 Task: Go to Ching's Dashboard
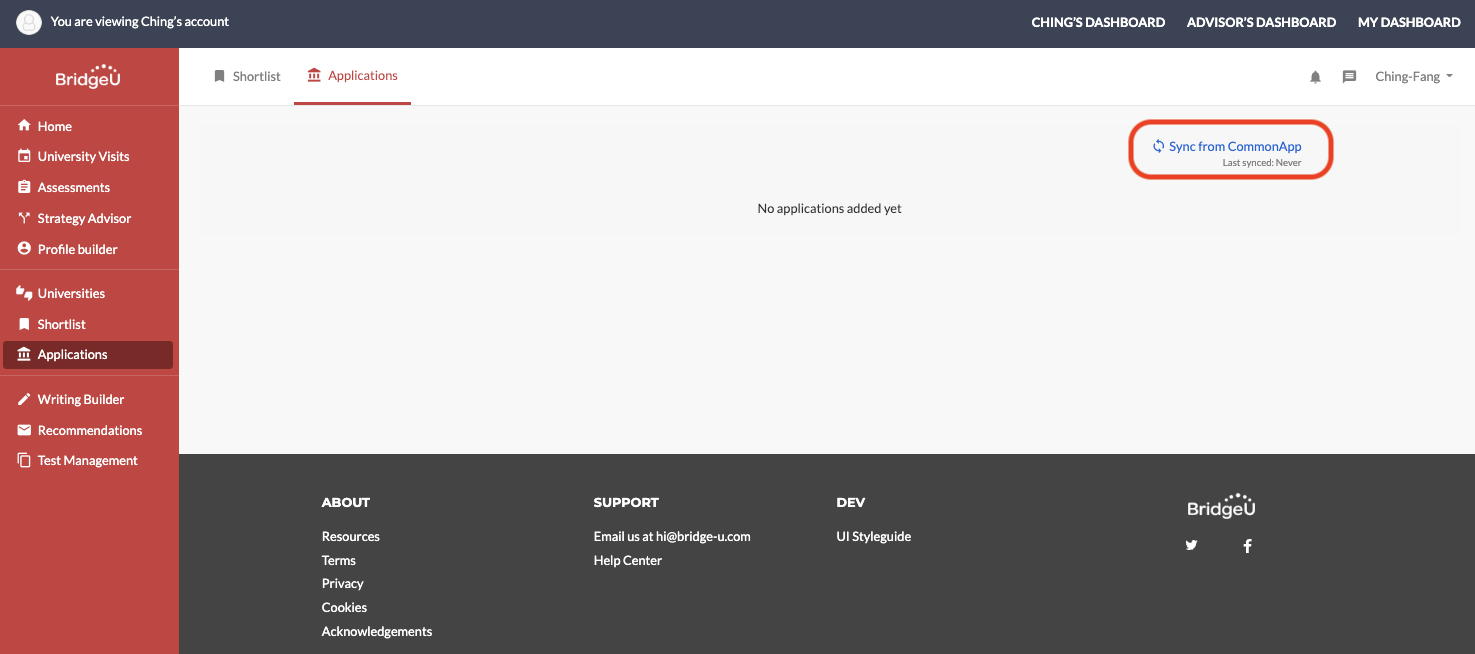tap(1098, 22)
